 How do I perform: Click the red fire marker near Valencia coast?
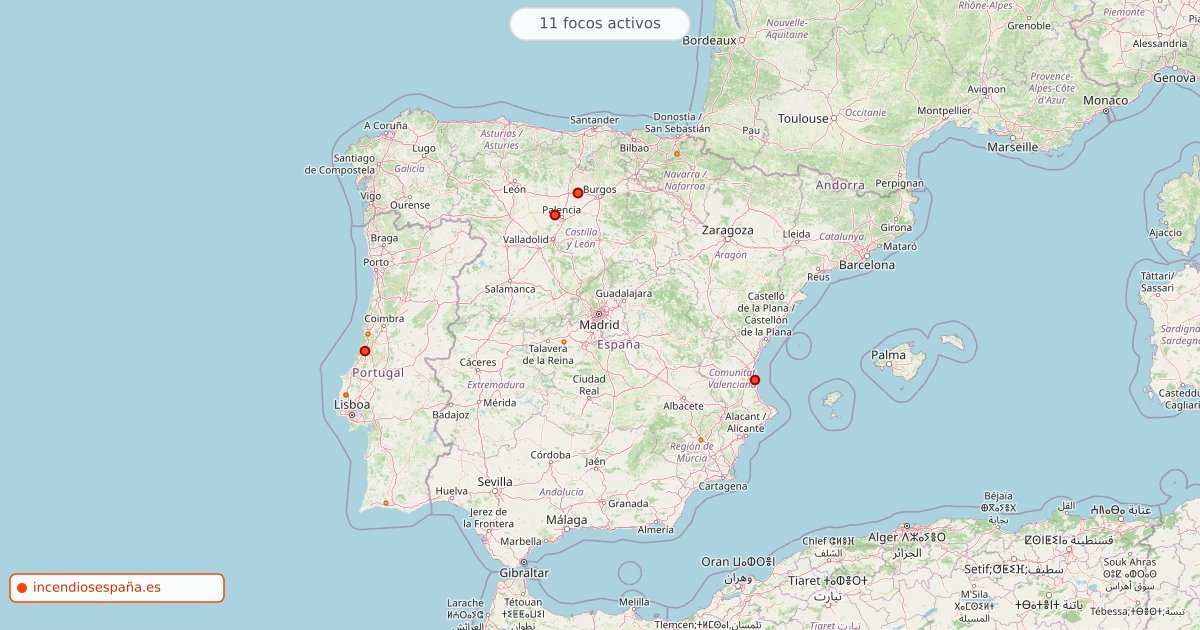click(x=755, y=380)
